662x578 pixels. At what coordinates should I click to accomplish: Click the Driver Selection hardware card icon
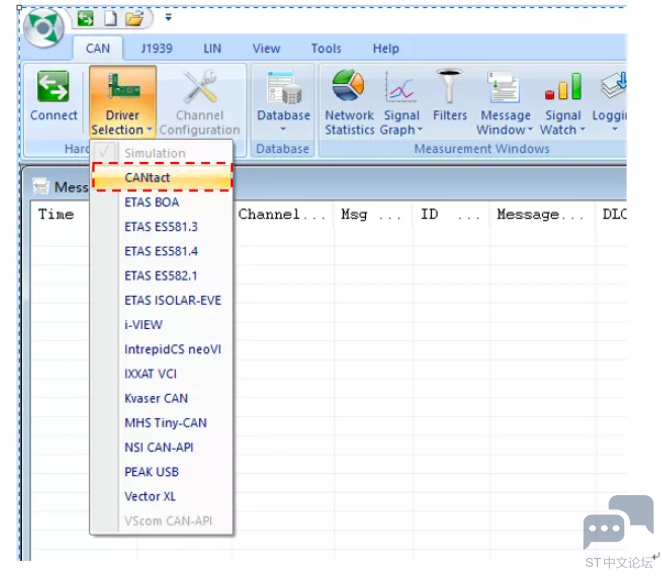(x=123, y=87)
